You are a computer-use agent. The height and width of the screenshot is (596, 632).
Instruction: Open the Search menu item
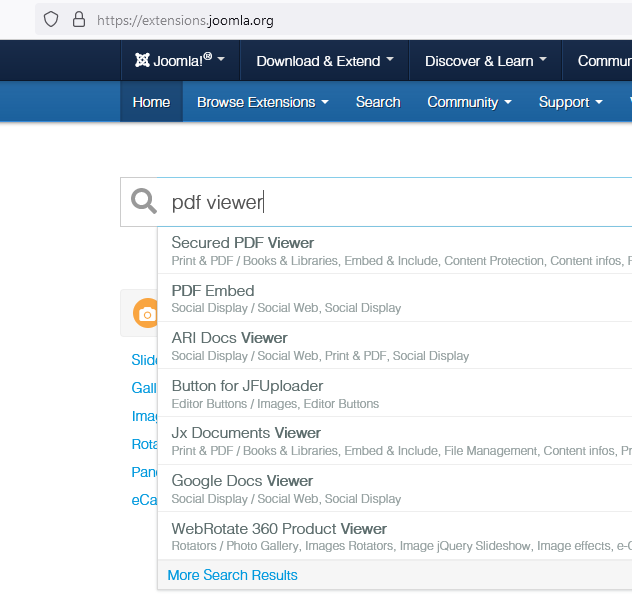378,102
